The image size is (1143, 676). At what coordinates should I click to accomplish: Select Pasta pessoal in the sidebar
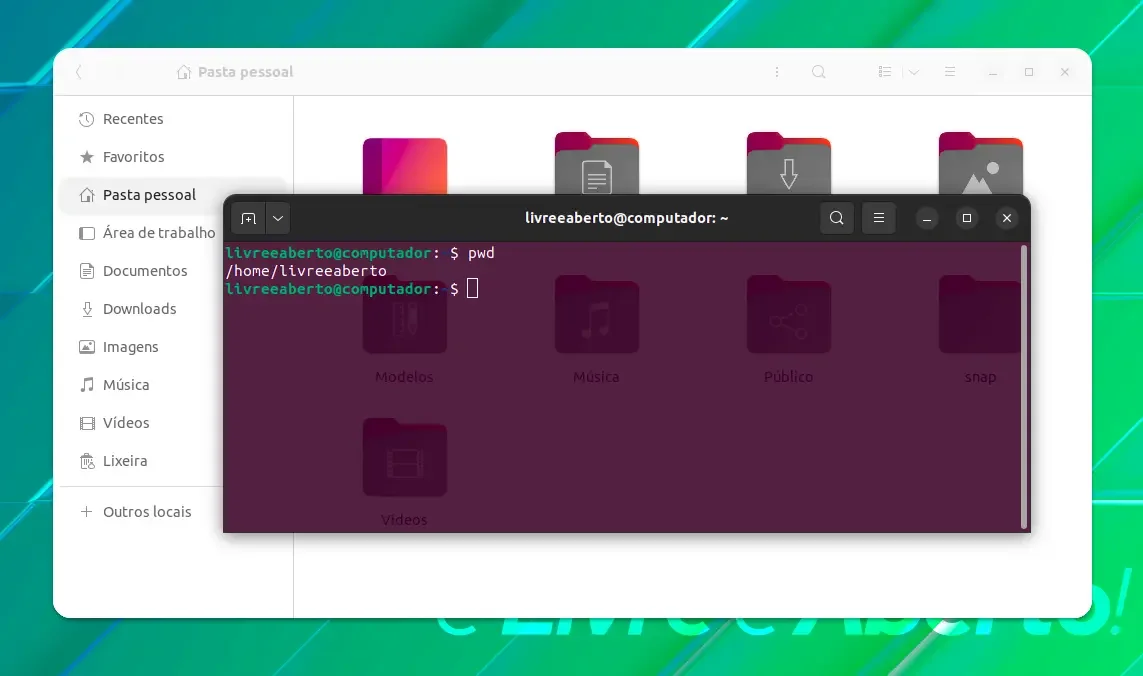click(x=173, y=195)
